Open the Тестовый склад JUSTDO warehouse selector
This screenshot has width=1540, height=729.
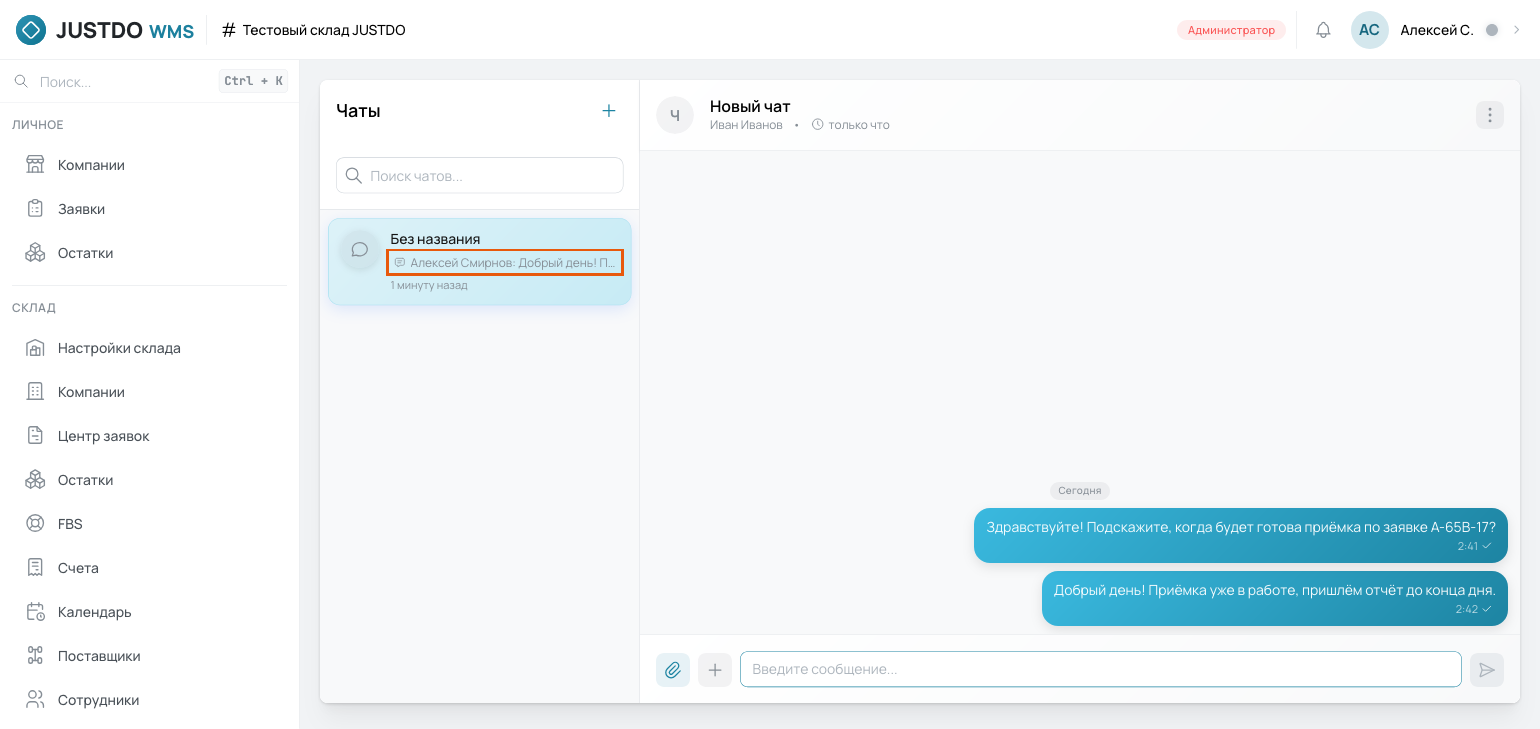point(313,30)
